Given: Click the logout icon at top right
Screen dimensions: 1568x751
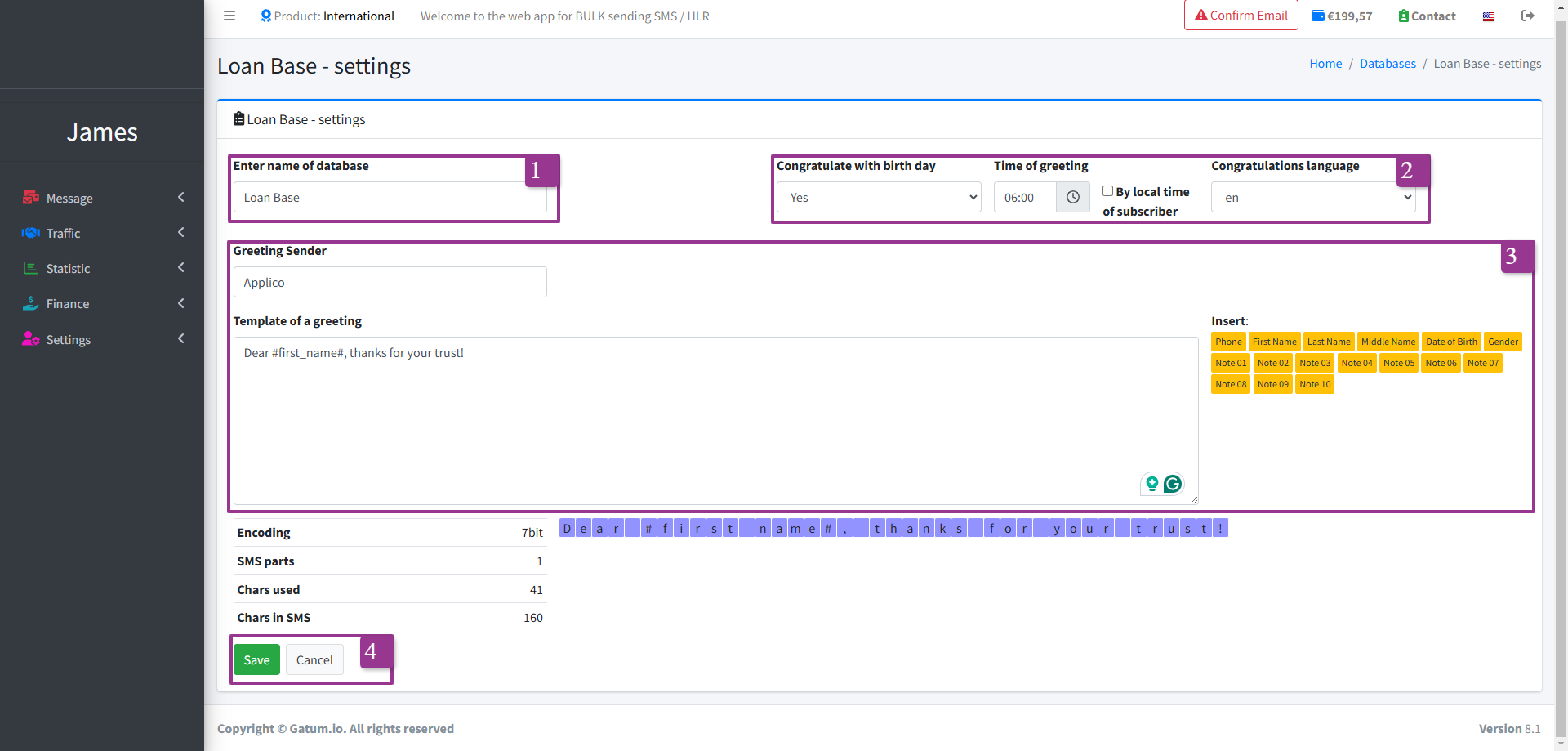Looking at the screenshot, I should tap(1529, 16).
